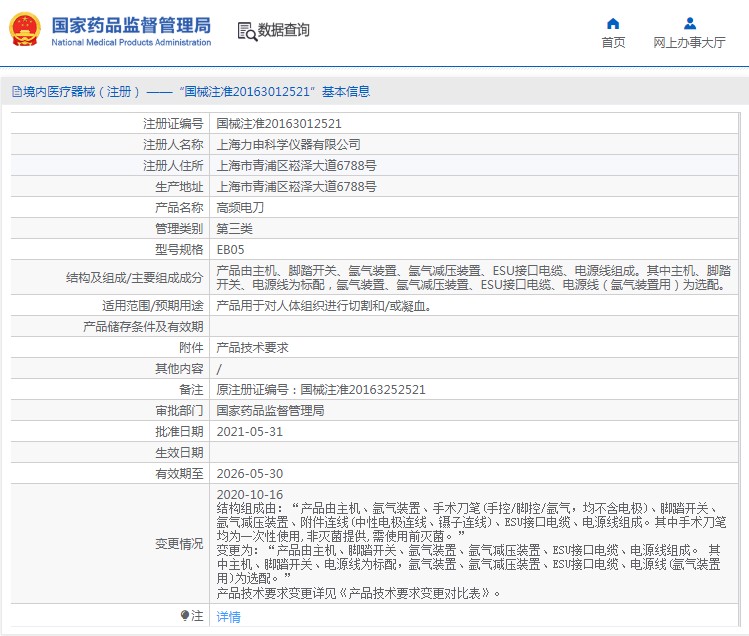Click the 首页 home icon

coord(613,23)
